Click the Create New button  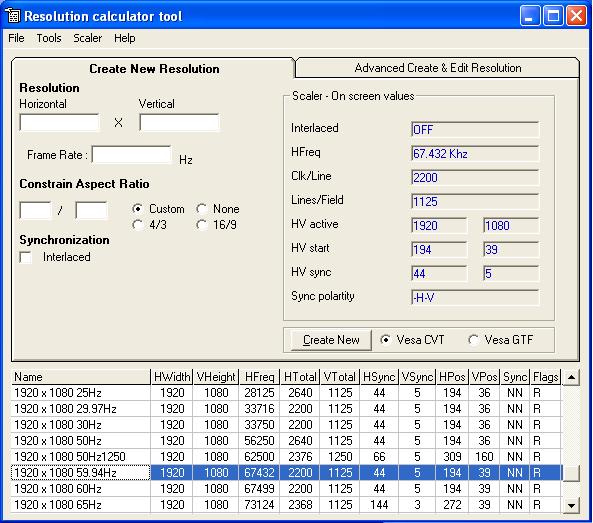pos(331,340)
